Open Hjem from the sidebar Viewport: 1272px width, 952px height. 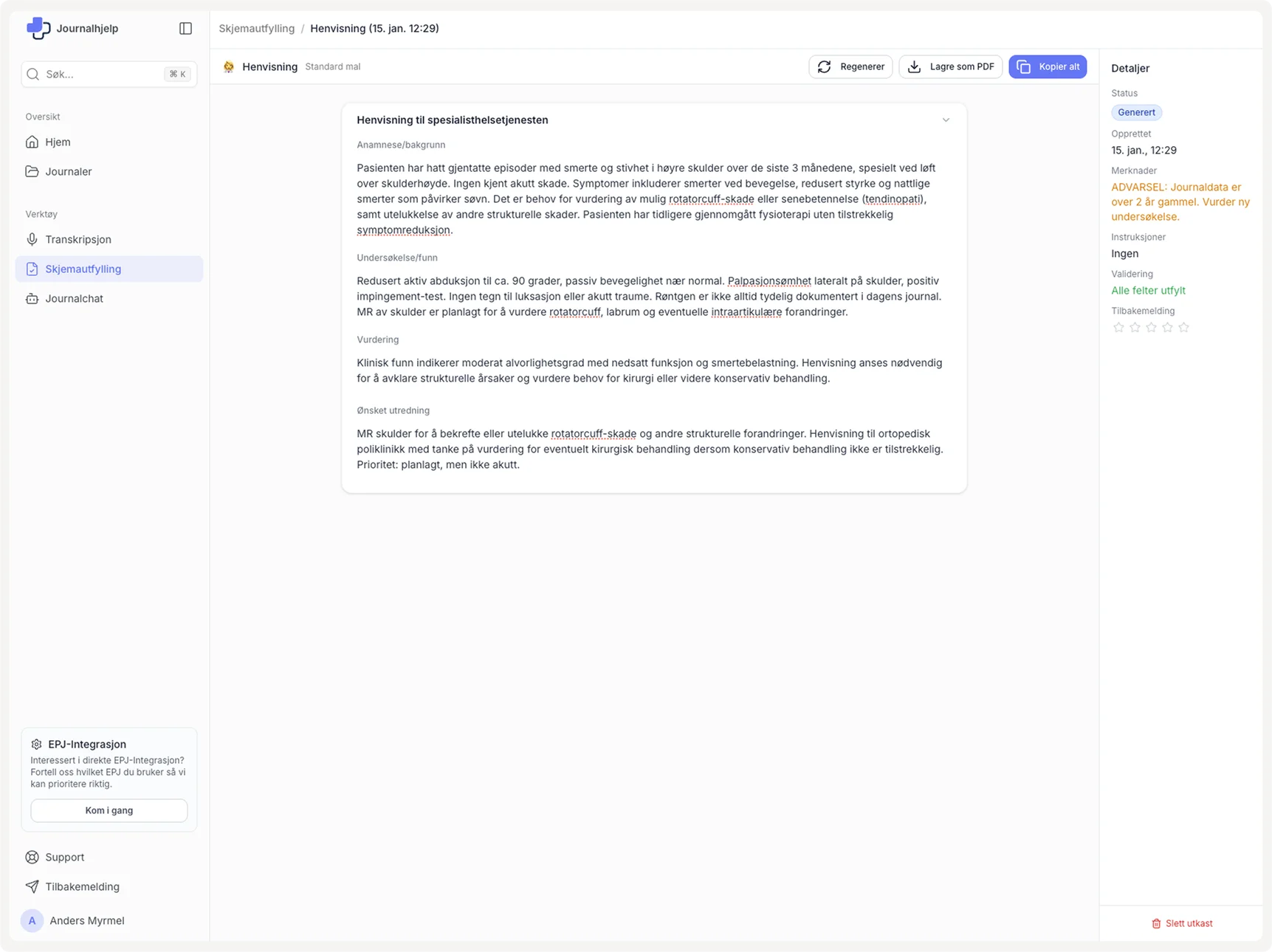pyautogui.click(x=58, y=142)
